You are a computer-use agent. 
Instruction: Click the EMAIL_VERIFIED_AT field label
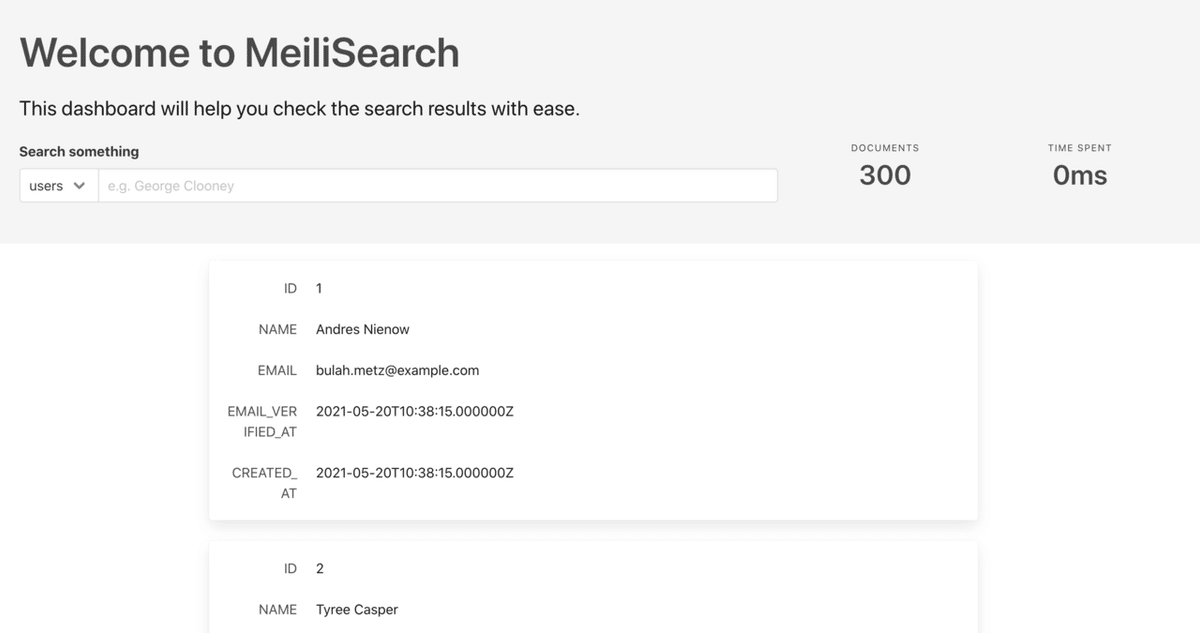263,421
